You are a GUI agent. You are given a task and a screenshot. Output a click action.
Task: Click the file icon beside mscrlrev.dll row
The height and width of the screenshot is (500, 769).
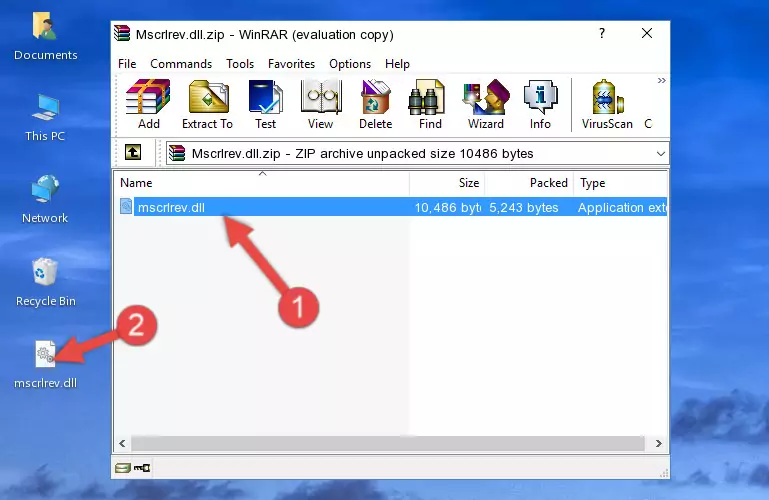pos(126,206)
